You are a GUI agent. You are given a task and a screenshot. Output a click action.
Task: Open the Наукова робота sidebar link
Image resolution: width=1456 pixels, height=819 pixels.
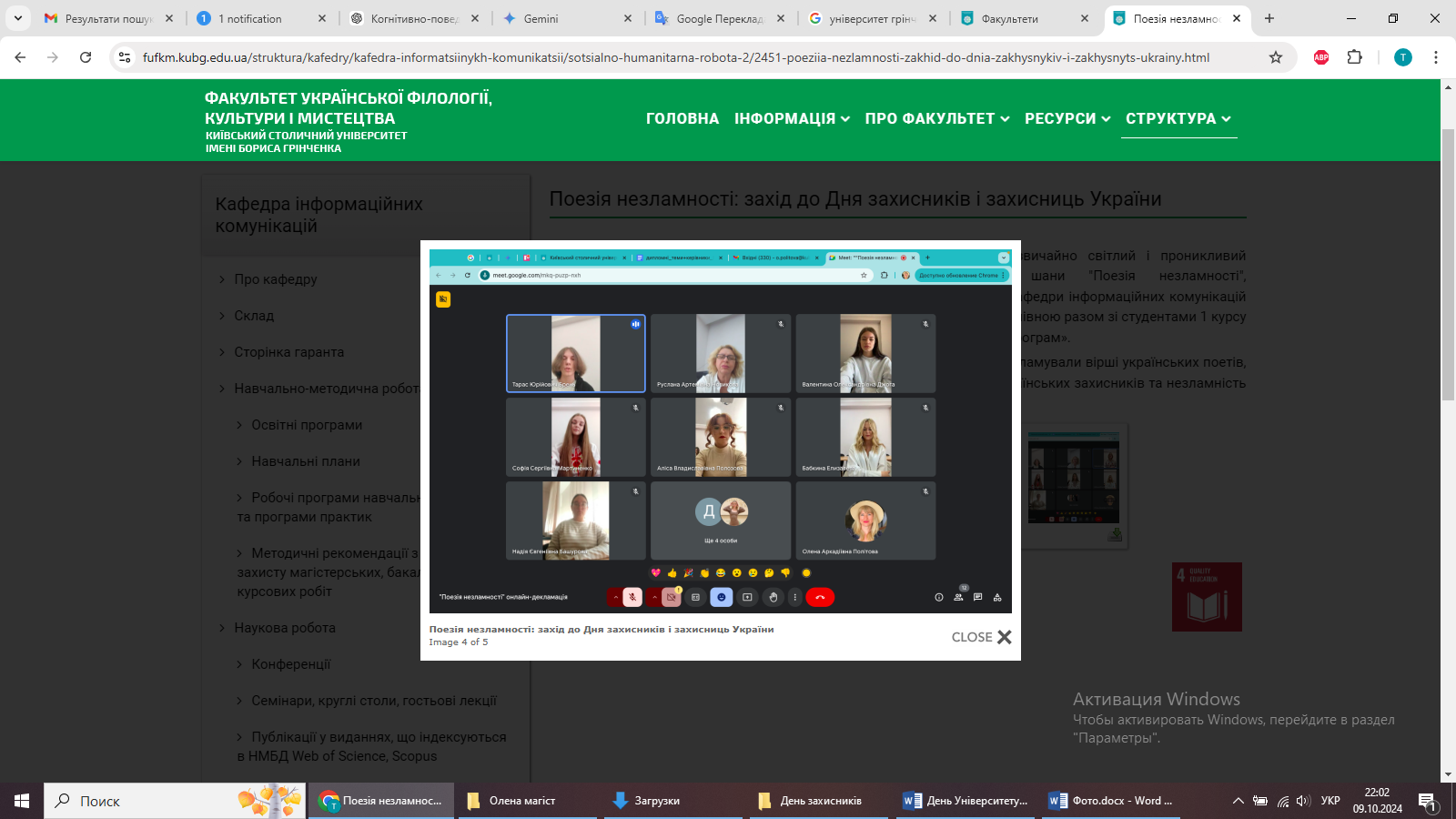tap(284, 628)
